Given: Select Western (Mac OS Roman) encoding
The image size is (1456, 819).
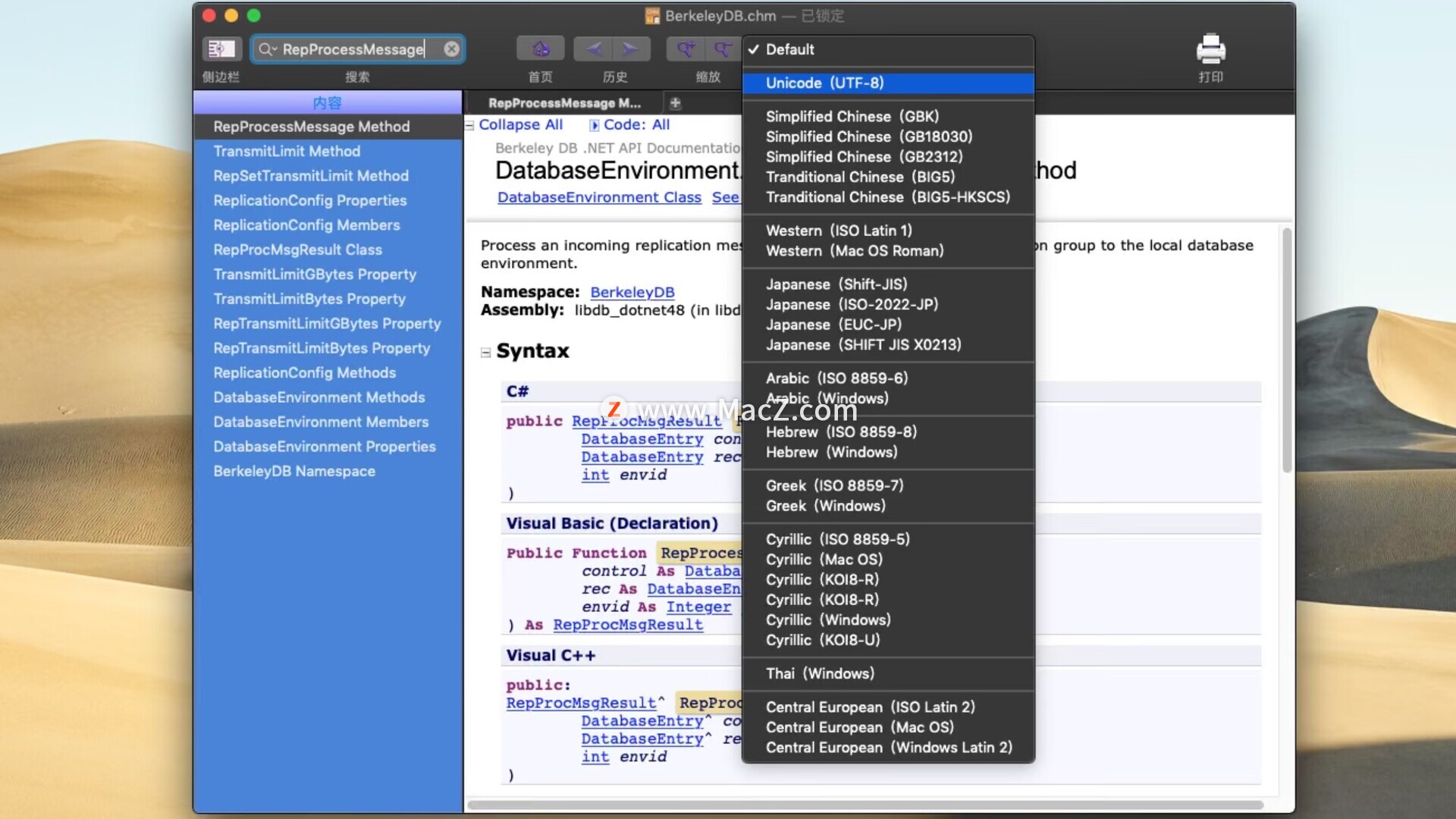Looking at the screenshot, I should (888, 250).
